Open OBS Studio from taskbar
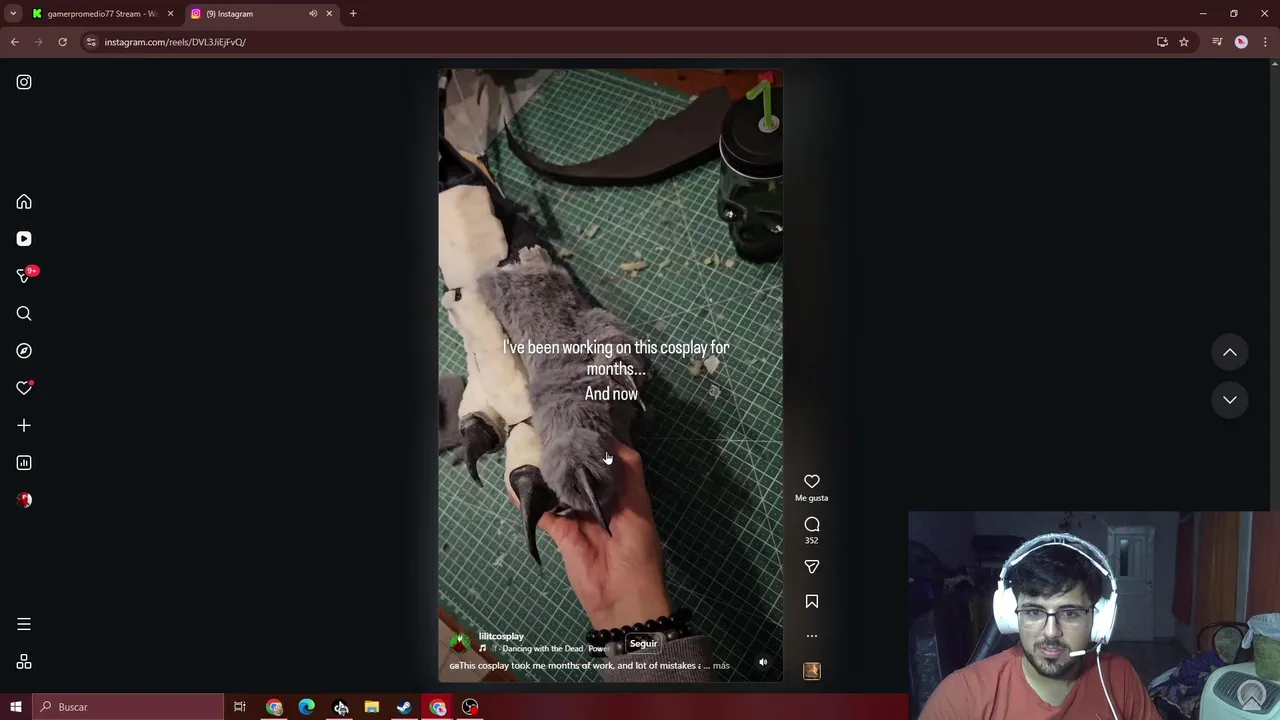Screen dimensions: 1280x720 (470, 707)
